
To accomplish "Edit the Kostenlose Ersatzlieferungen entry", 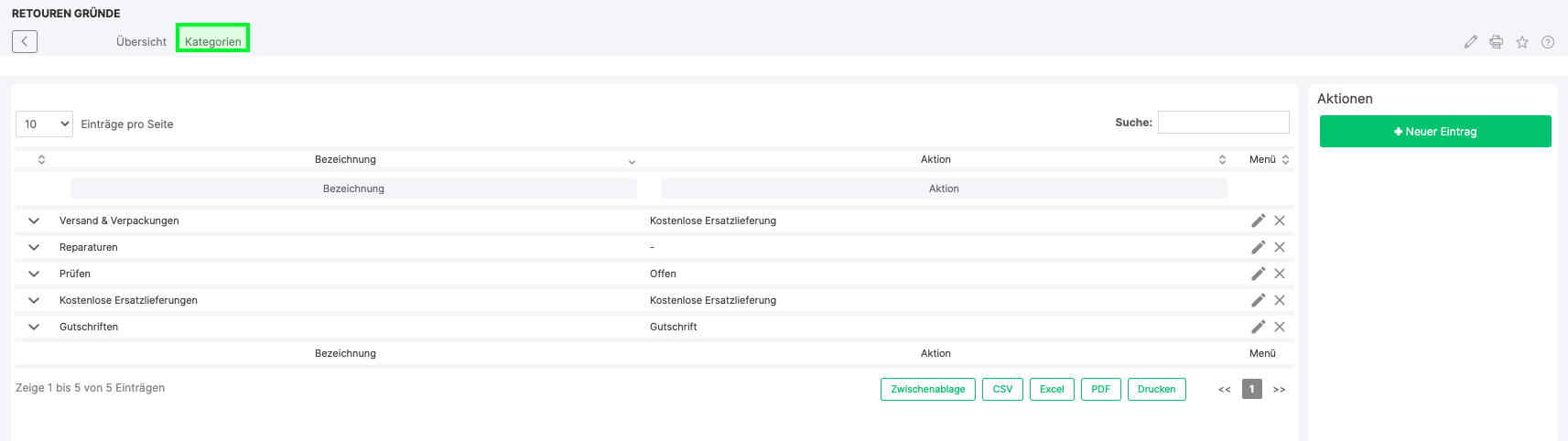I will pos(1258,300).
